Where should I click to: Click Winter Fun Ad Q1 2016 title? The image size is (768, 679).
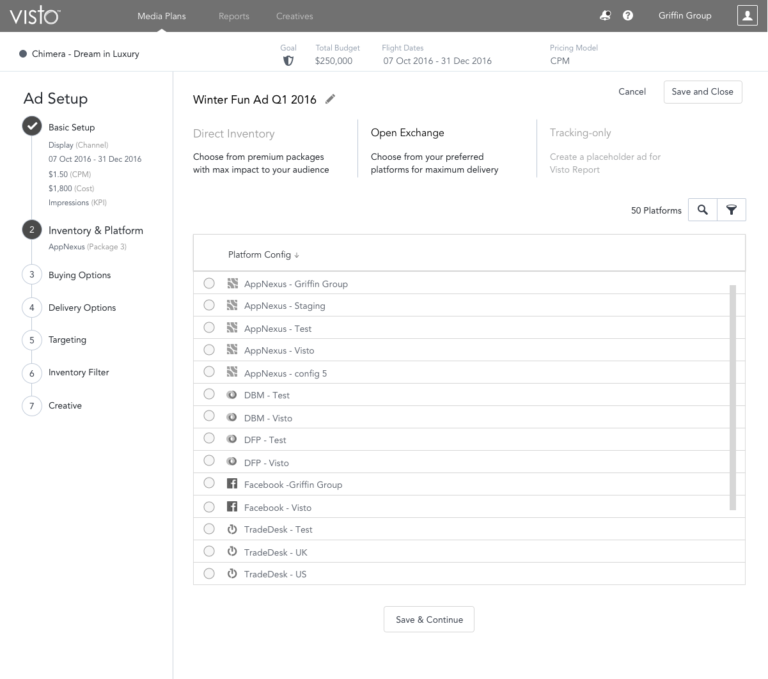(x=254, y=99)
